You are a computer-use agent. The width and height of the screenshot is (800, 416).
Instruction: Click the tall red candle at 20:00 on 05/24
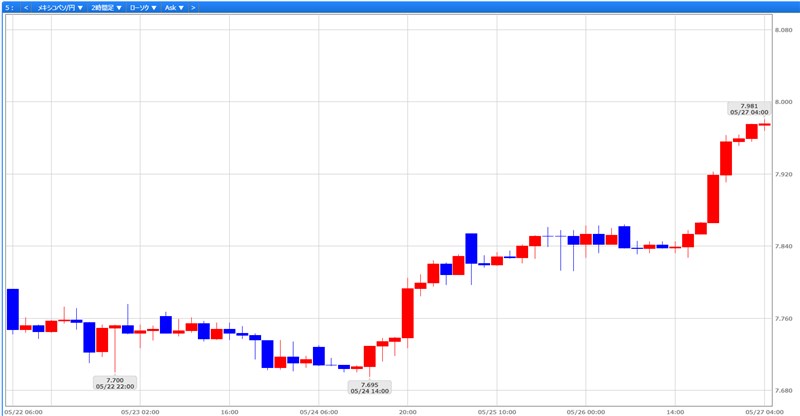point(408,313)
